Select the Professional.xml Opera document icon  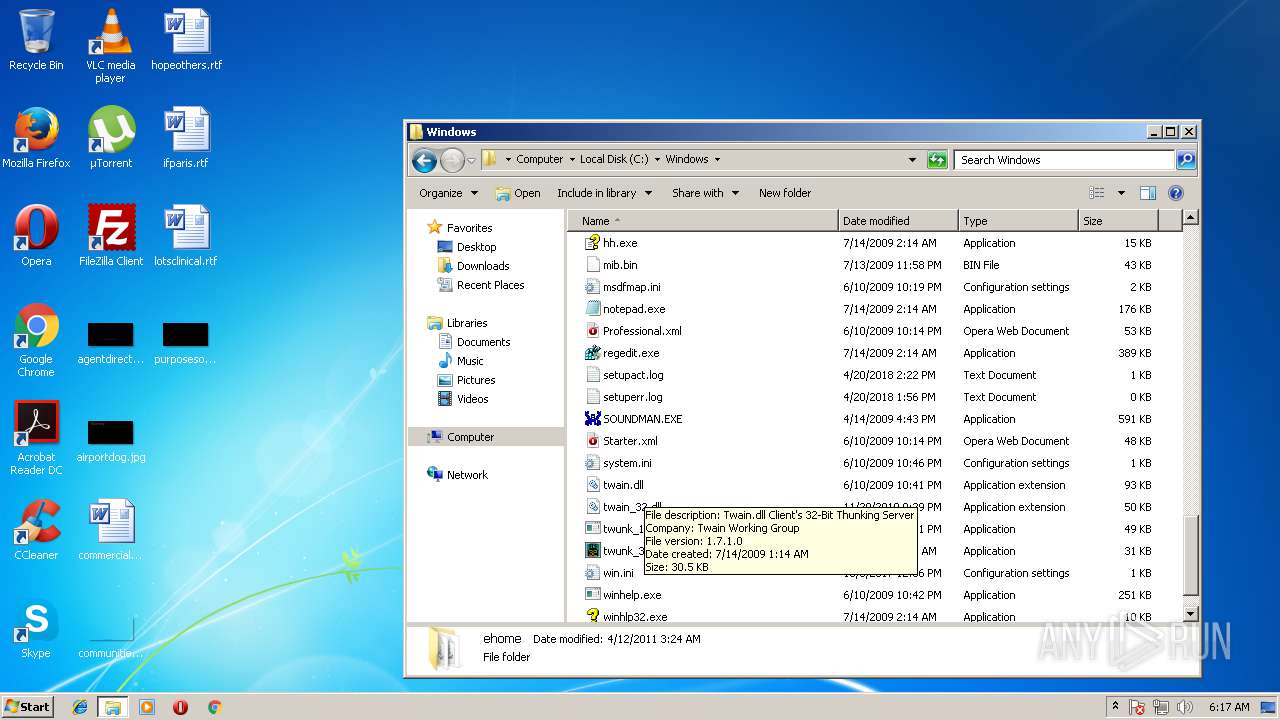592,331
